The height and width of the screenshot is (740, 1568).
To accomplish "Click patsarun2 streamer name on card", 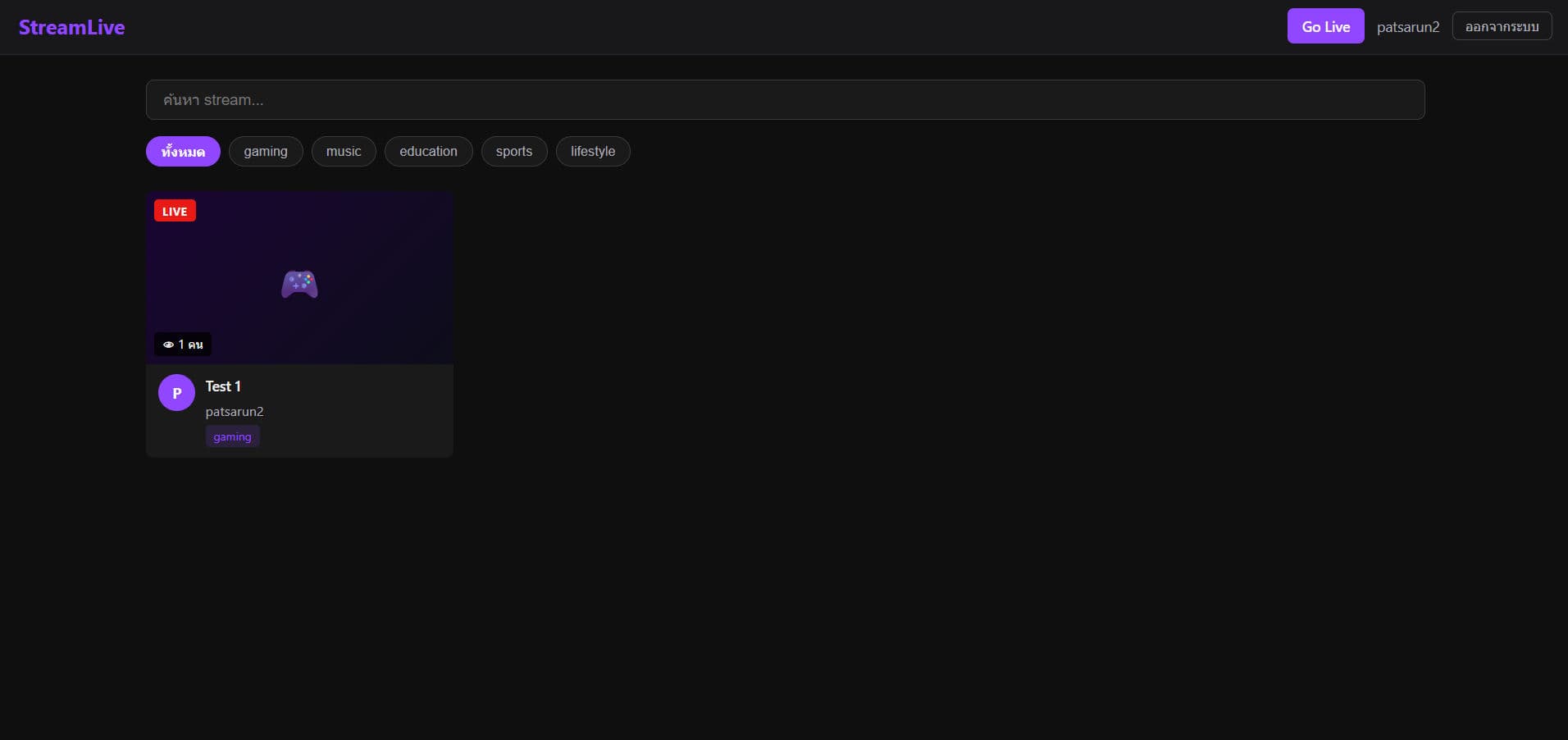I will [x=235, y=412].
